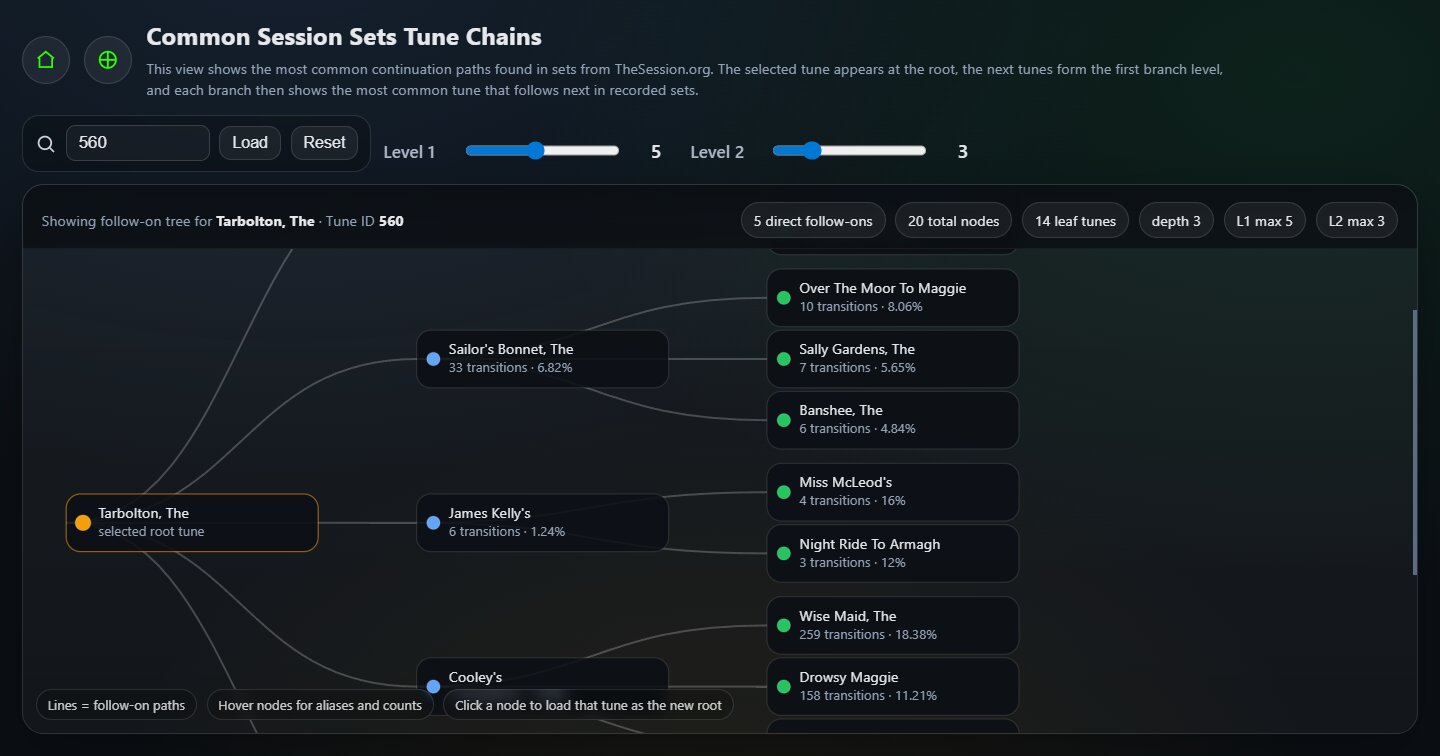Click the green dot on Wise Maid node
The height and width of the screenshot is (756, 1440).
[783, 625]
